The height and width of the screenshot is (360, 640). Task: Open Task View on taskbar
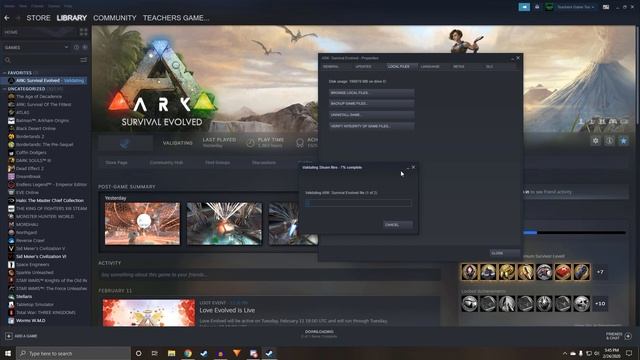point(155,353)
